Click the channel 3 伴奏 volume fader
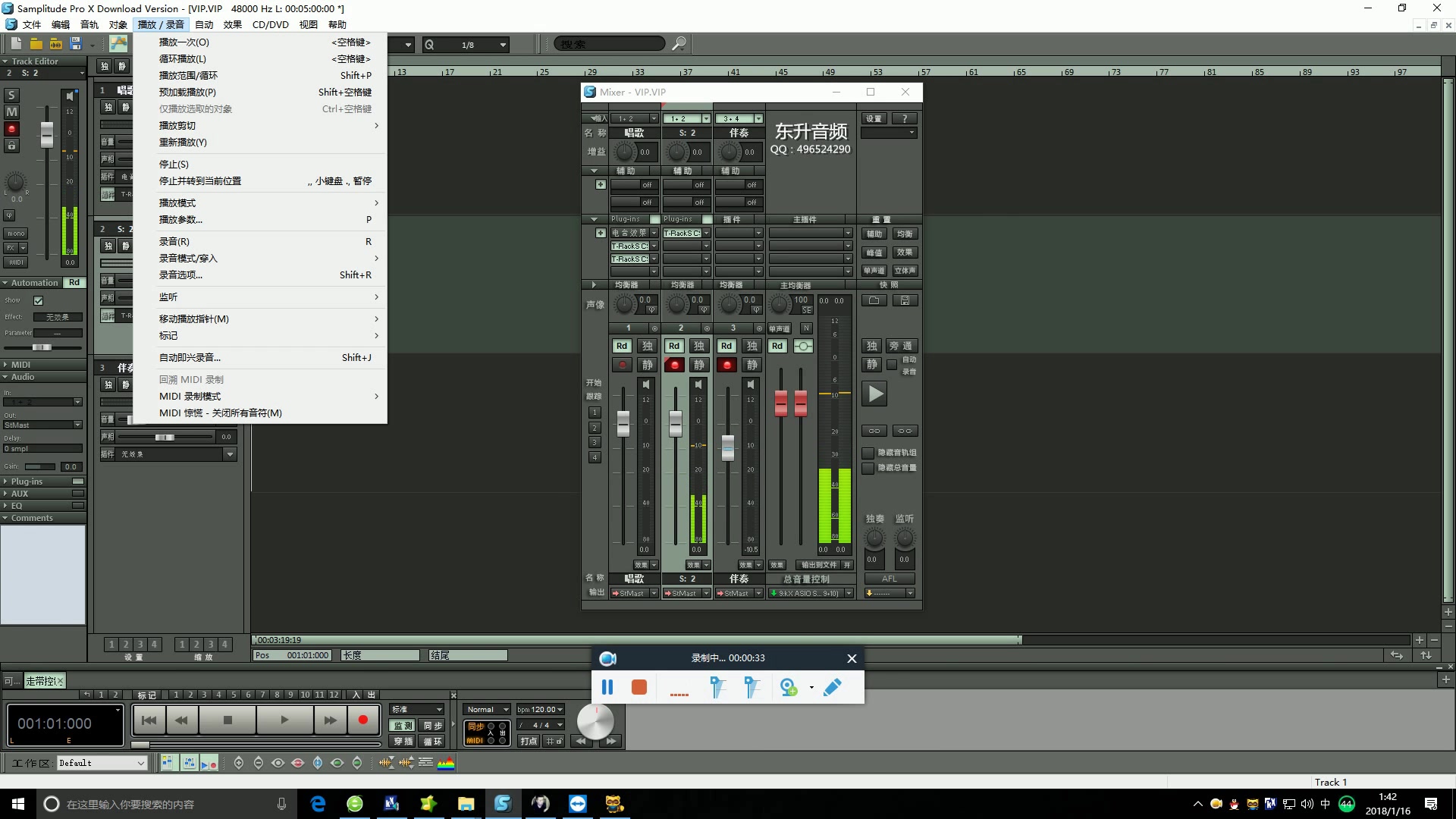Image resolution: width=1456 pixels, height=819 pixels. pyautogui.click(x=727, y=447)
